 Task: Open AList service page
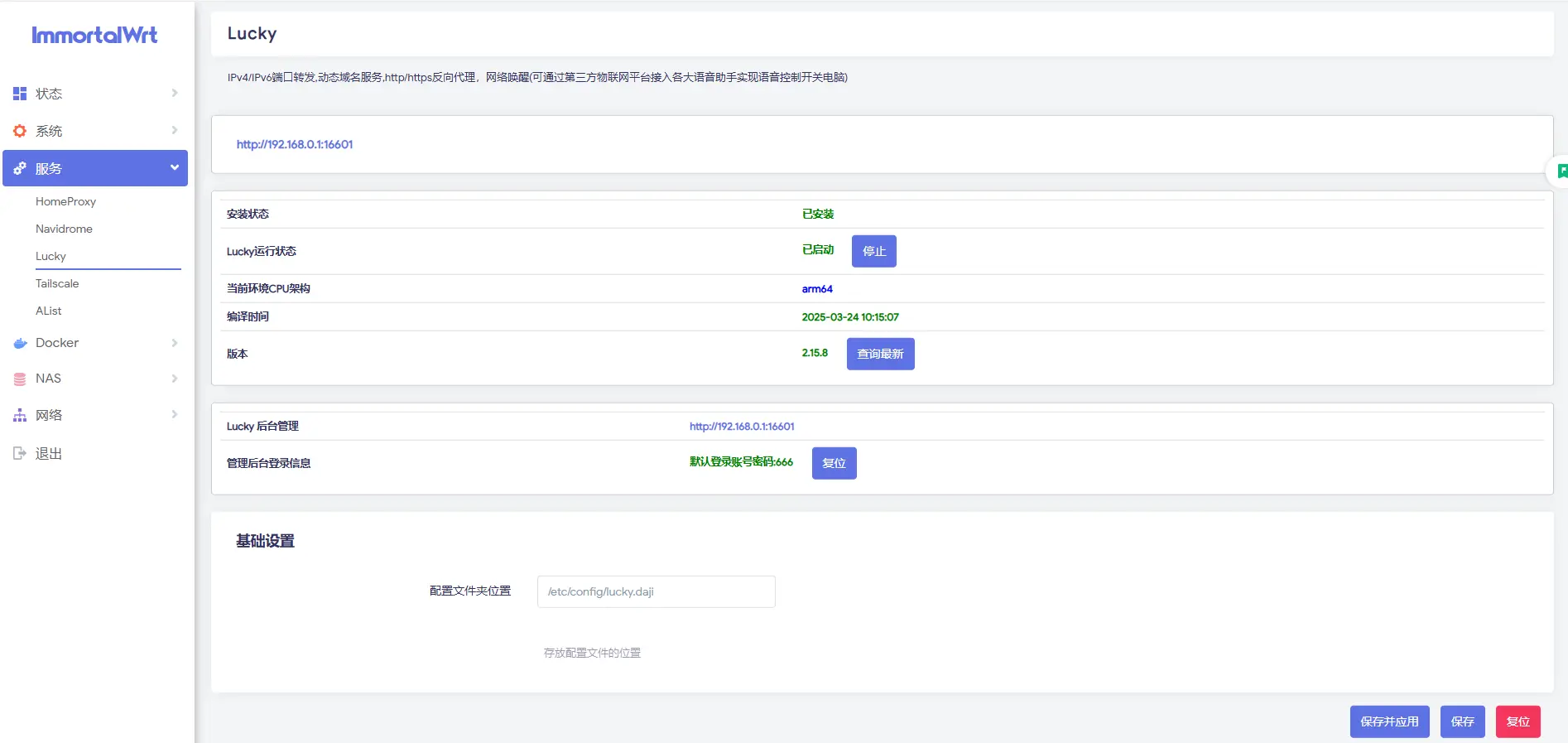pyautogui.click(x=48, y=311)
